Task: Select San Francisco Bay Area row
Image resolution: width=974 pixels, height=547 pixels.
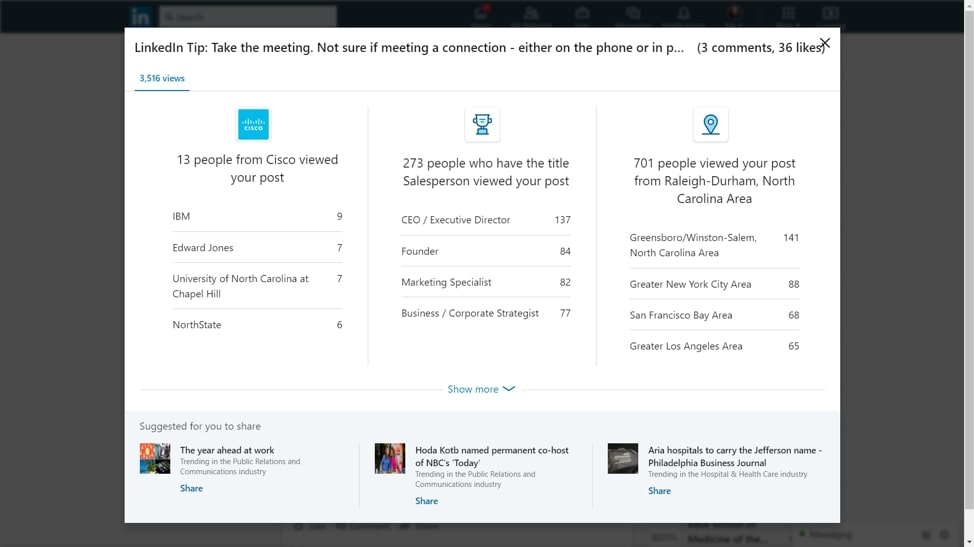Action: click(x=714, y=315)
